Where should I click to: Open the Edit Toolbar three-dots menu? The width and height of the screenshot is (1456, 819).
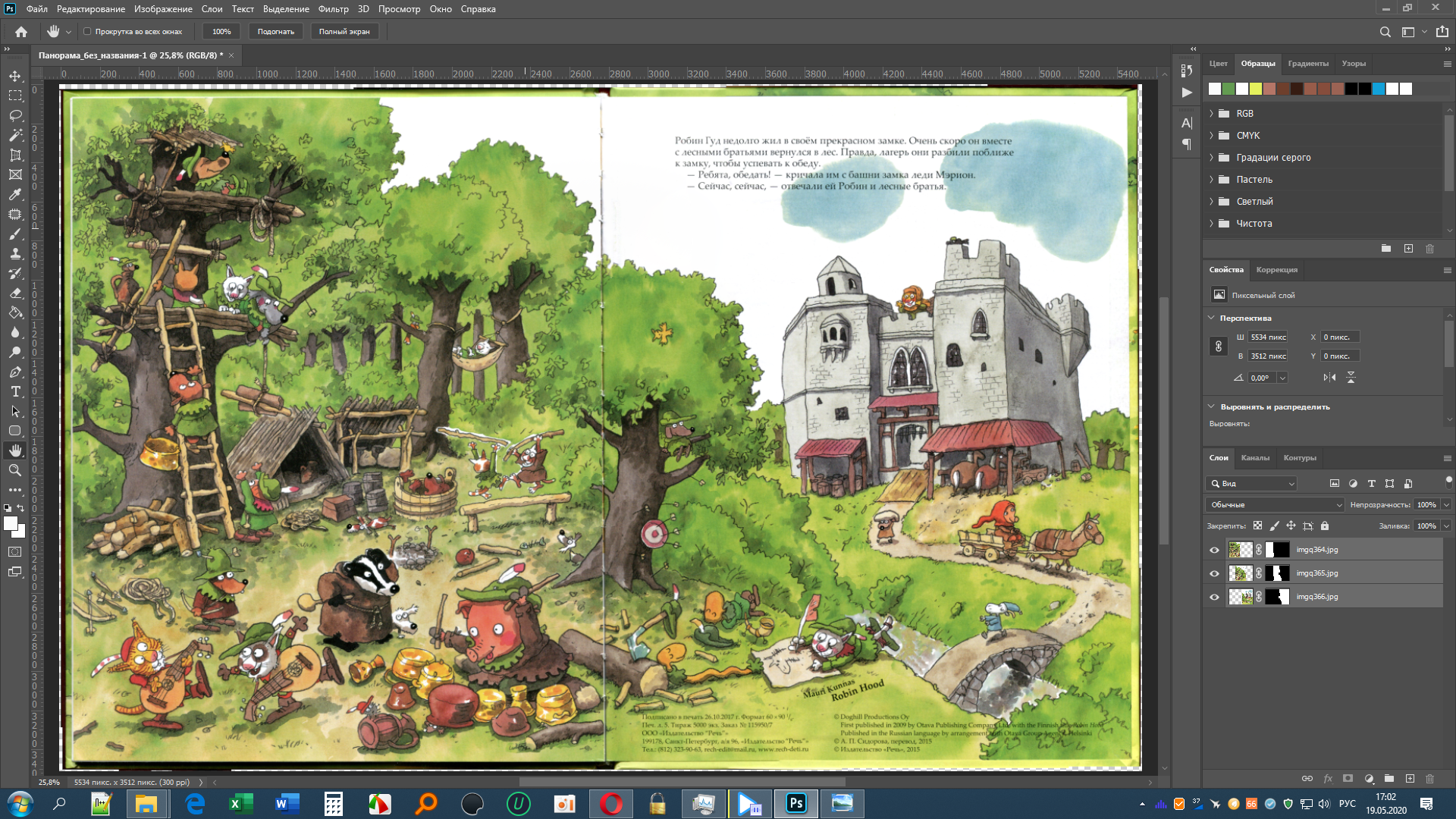pyautogui.click(x=15, y=490)
